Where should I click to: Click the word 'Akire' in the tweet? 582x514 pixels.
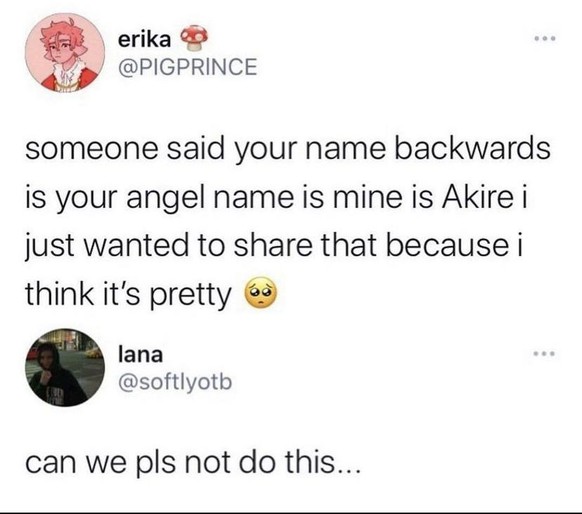click(x=477, y=197)
